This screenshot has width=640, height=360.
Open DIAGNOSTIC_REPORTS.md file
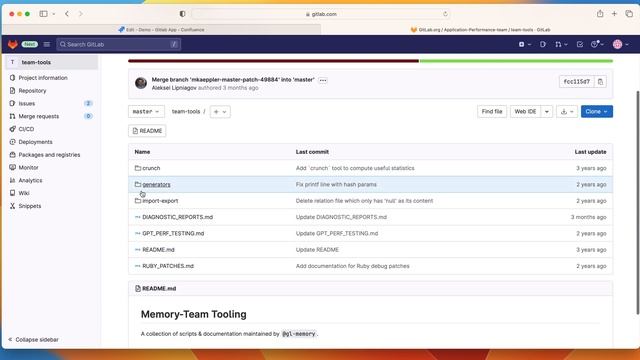coord(178,217)
